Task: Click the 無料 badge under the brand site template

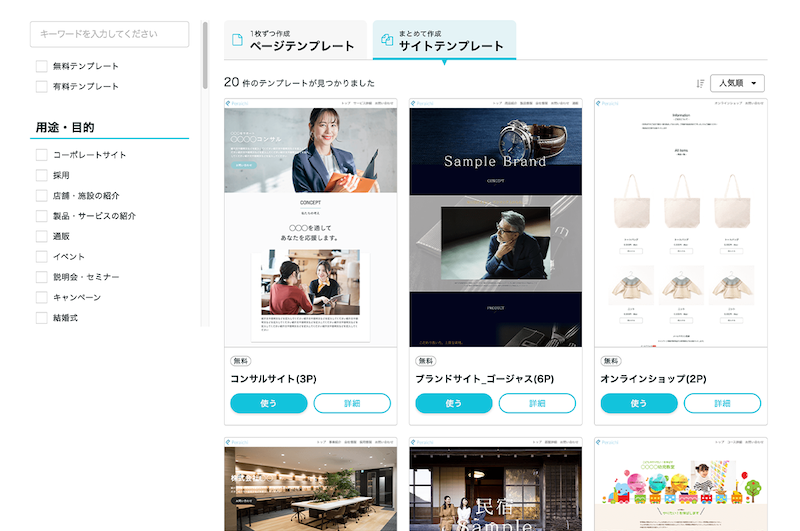Action: (x=426, y=360)
